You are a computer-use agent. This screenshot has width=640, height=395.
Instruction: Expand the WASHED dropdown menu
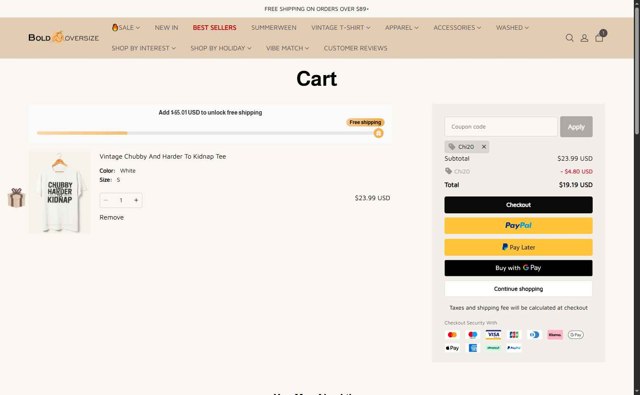coord(512,27)
